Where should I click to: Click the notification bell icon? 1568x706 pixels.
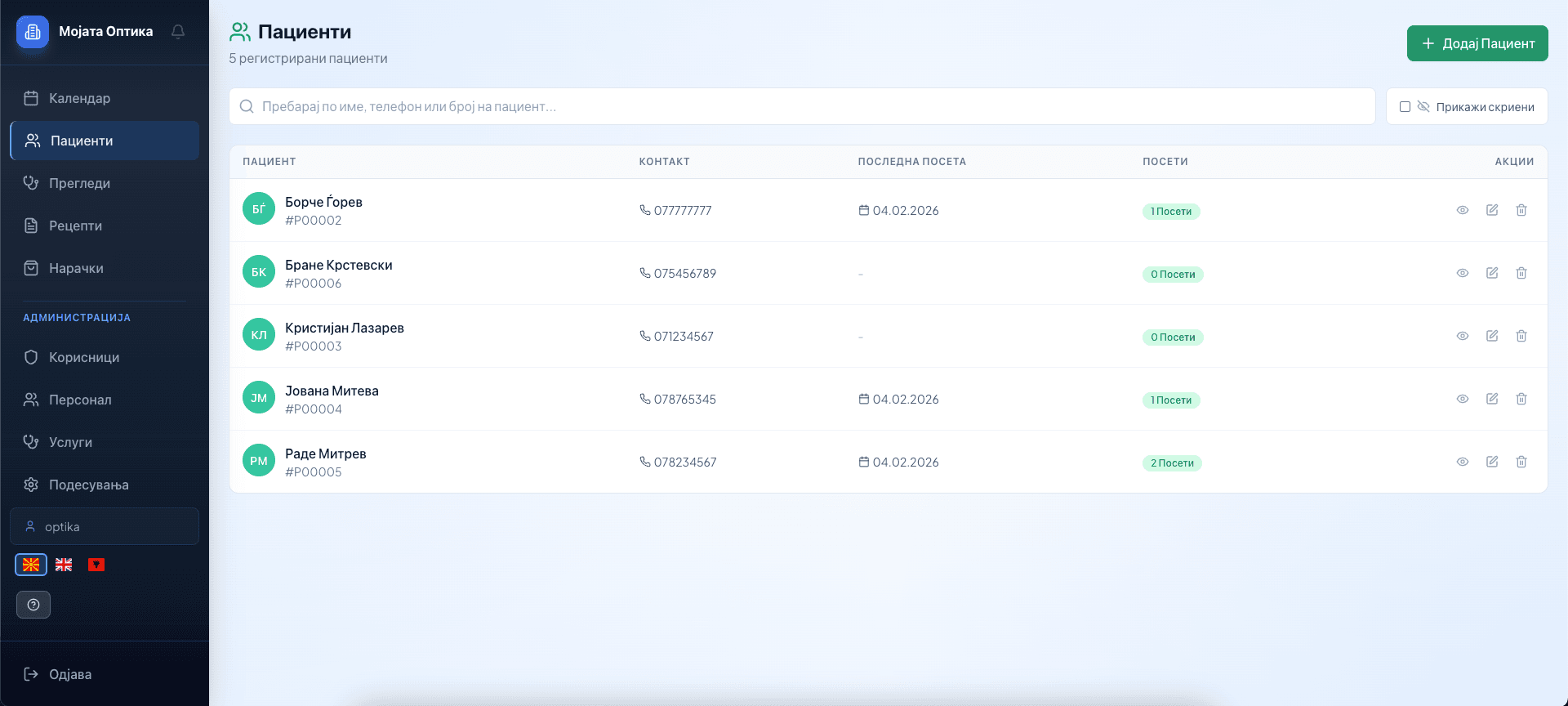click(178, 32)
